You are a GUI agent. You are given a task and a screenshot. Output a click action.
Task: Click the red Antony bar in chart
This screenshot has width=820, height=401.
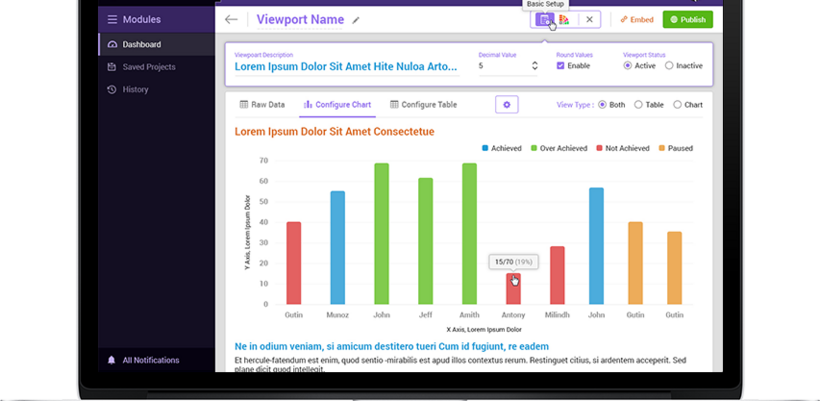click(x=513, y=289)
